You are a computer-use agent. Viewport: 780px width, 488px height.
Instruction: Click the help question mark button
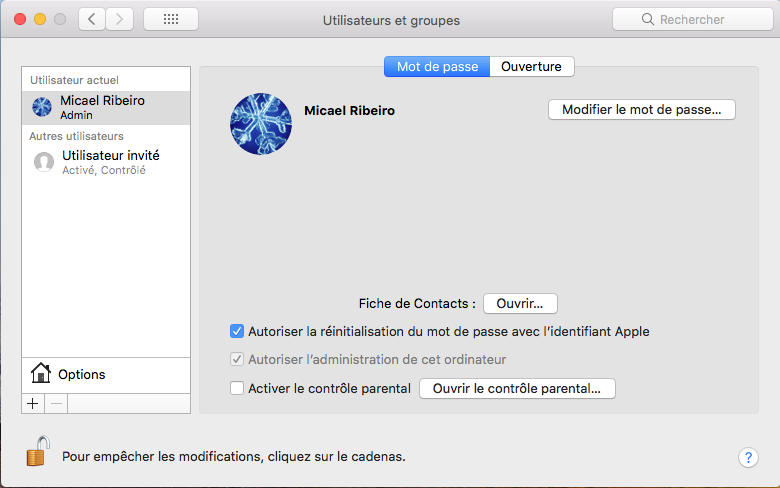(748, 457)
